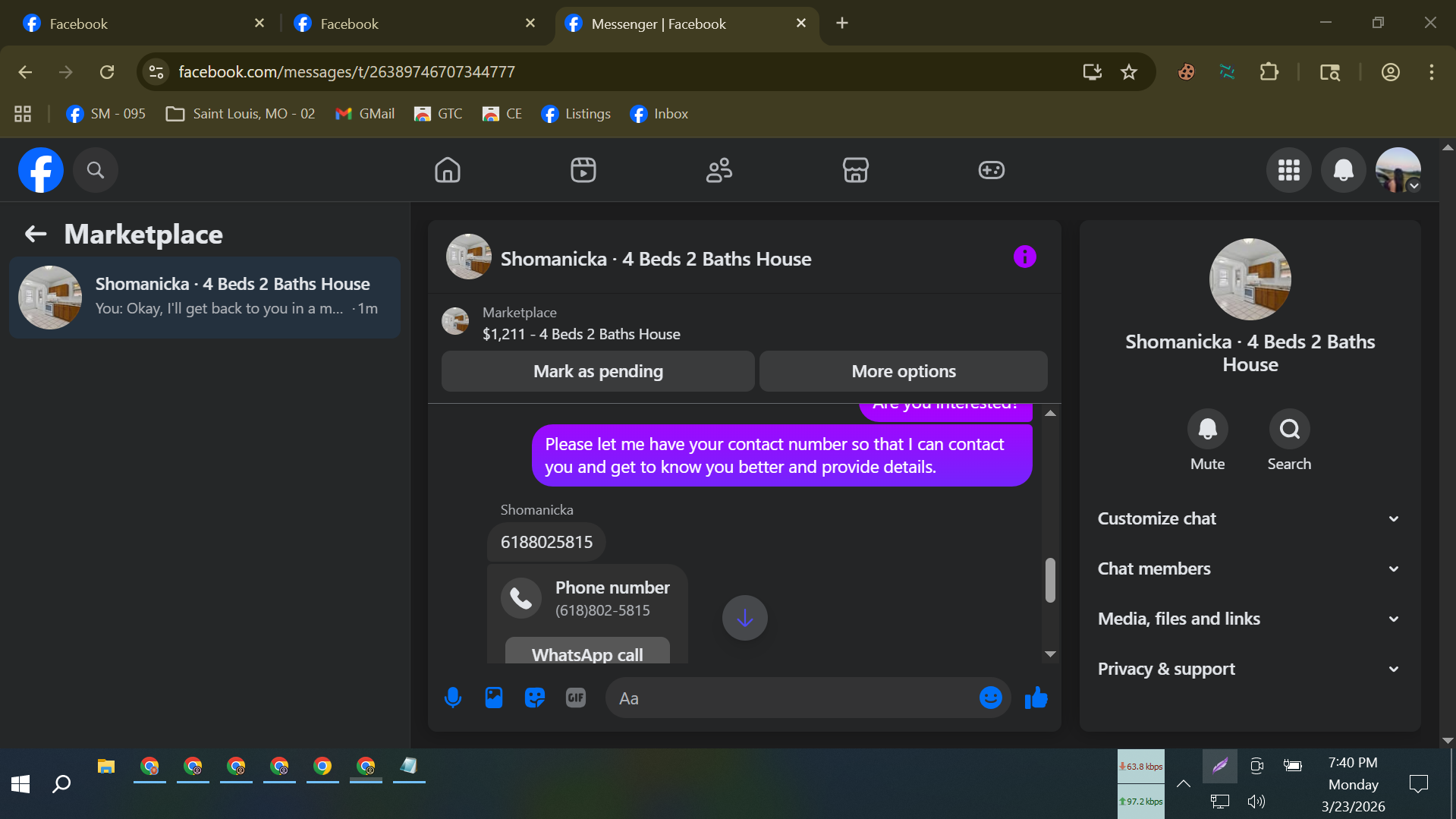Open CE bookmark
Viewport: 1456px width, 819px height.
(x=502, y=114)
